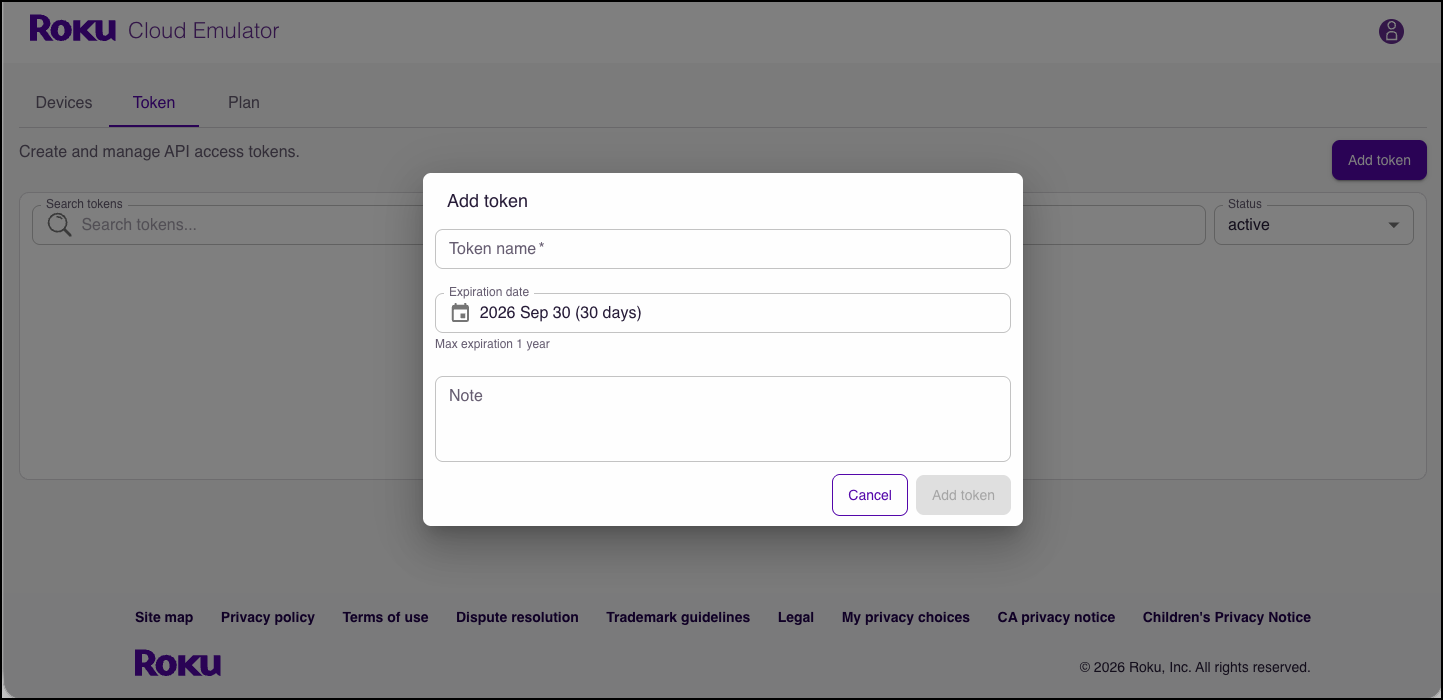Click 'Create and manage API access tokens.' text
1443x700 pixels.
point(159,152)
